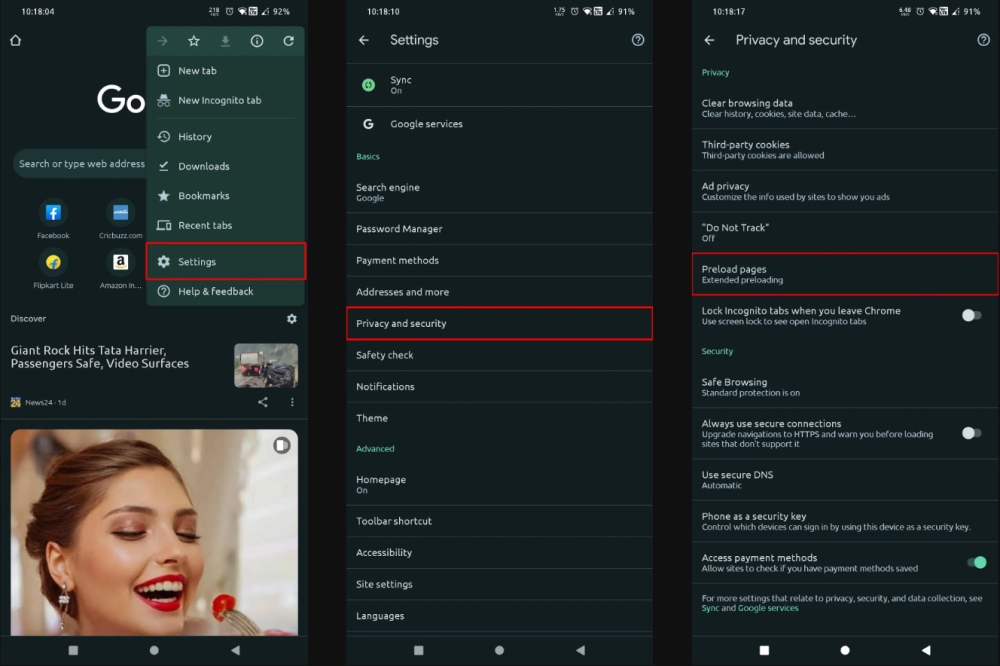
Task: Click the reload page icon in menu
Action: click(x=288, y=41)
